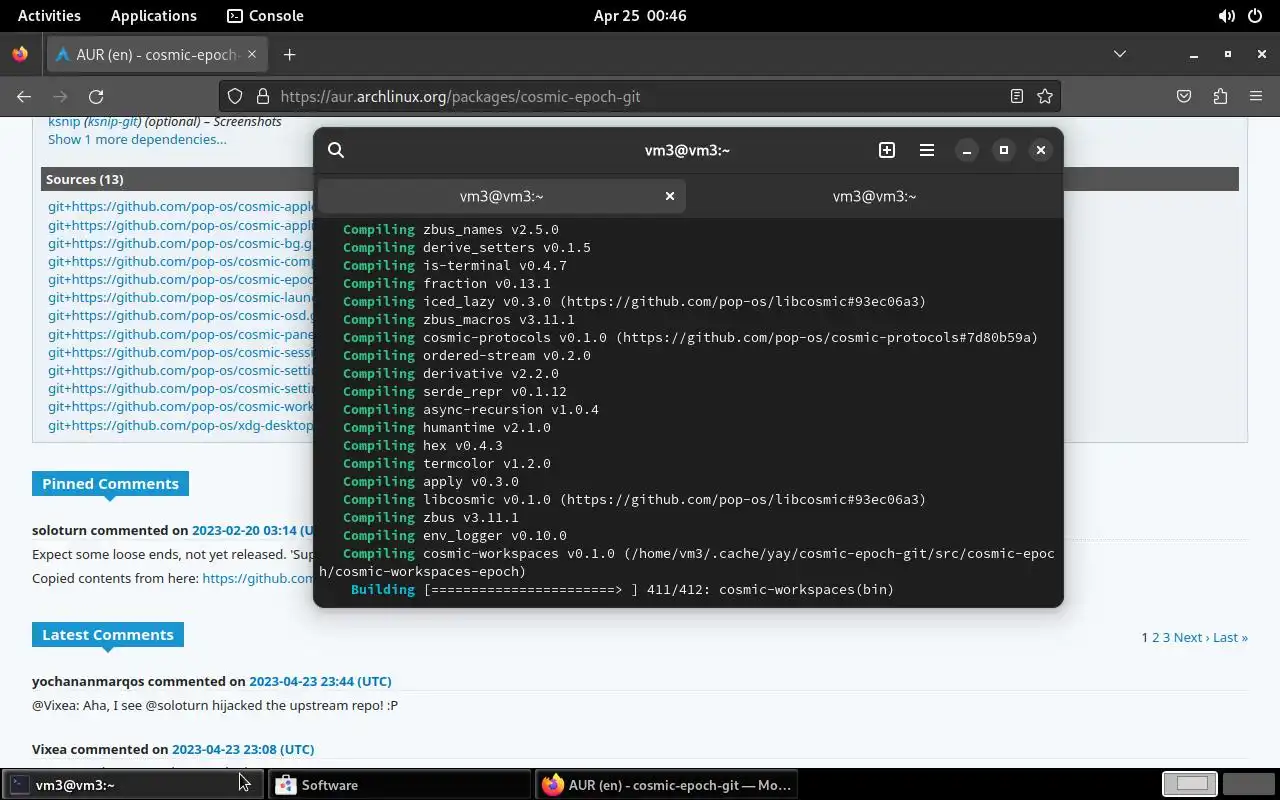This screenshot has height=800, width=1280.
Task: Open Firefox extensions menu
Action: pyautogui.click(x=1220, y=96)
